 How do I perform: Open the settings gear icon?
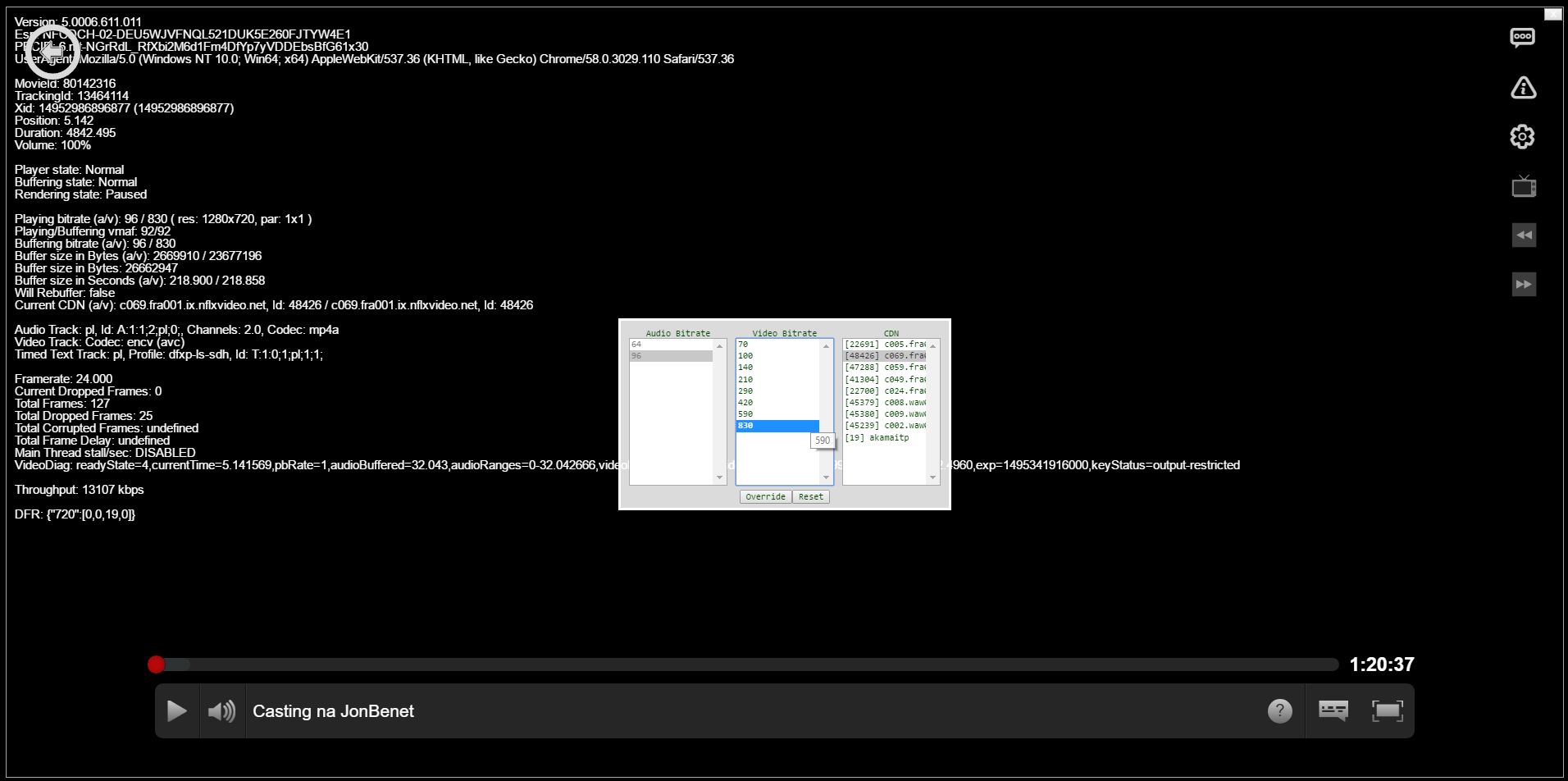(x=1523, y=136)
